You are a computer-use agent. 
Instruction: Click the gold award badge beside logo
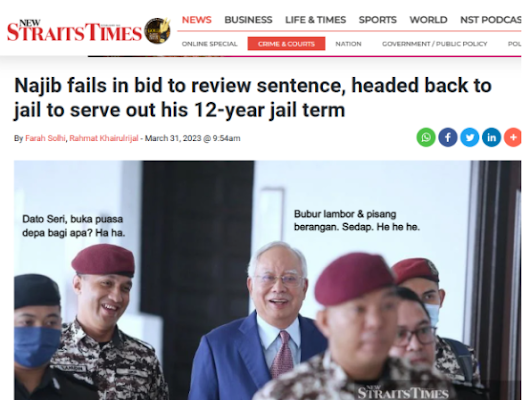(158, 30)
